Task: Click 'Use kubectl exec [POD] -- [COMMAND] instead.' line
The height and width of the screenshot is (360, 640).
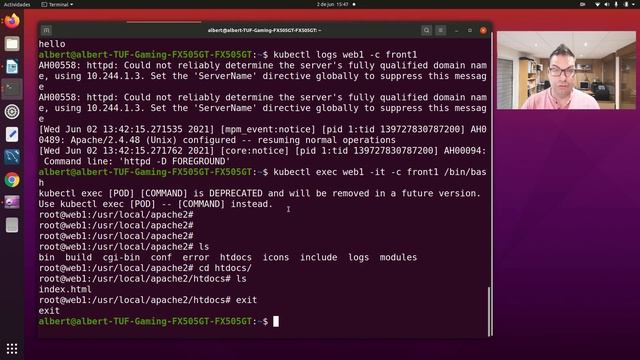Action: pyautogui.click(x=156, y=204)
